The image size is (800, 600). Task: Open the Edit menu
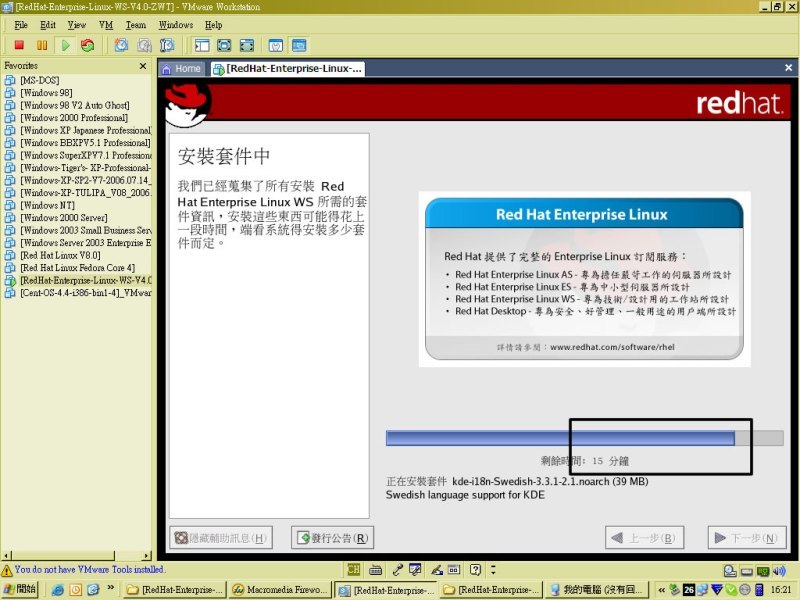pyautogui.click(x=48, y=25)
